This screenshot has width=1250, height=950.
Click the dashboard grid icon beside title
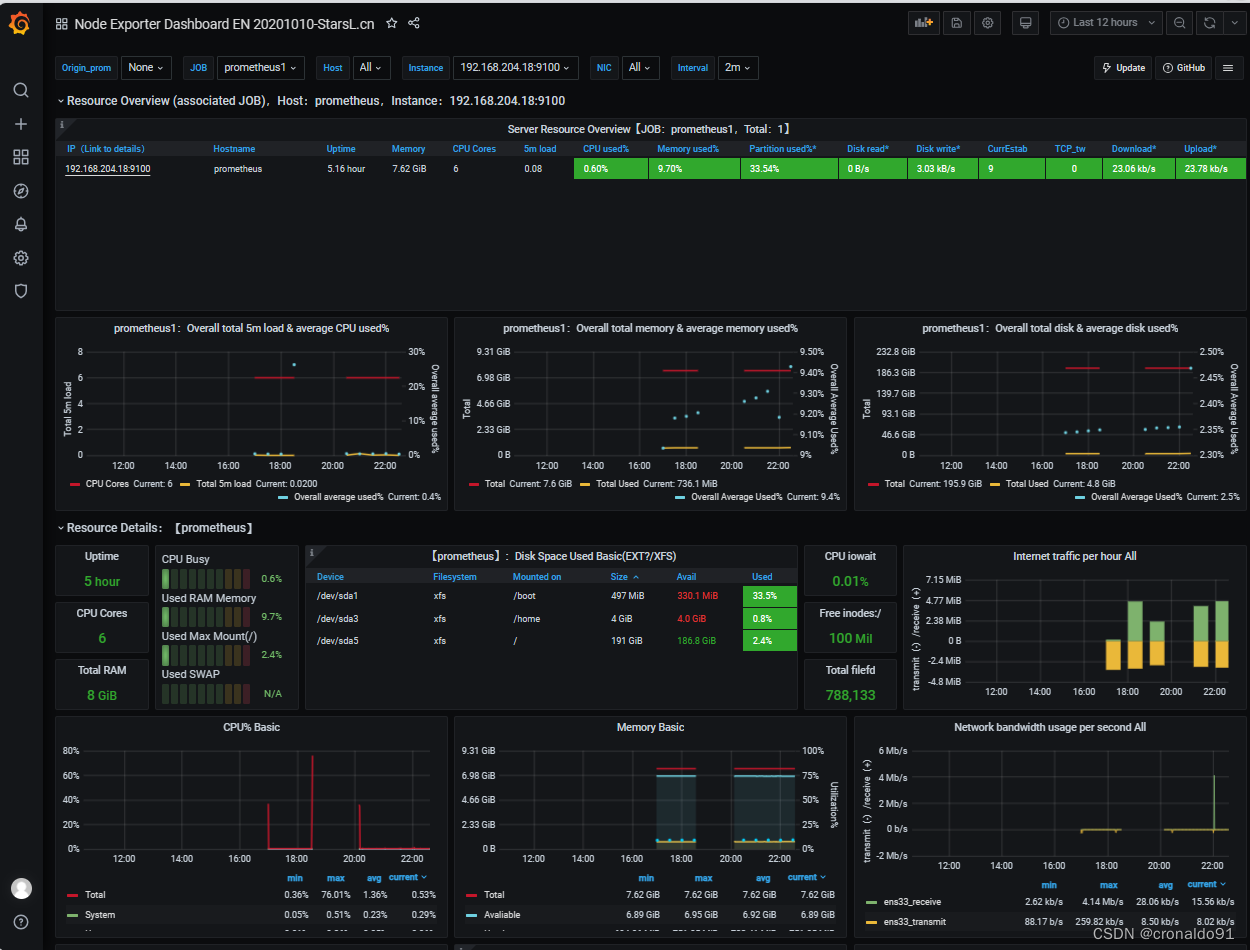(x=62, y=23)
